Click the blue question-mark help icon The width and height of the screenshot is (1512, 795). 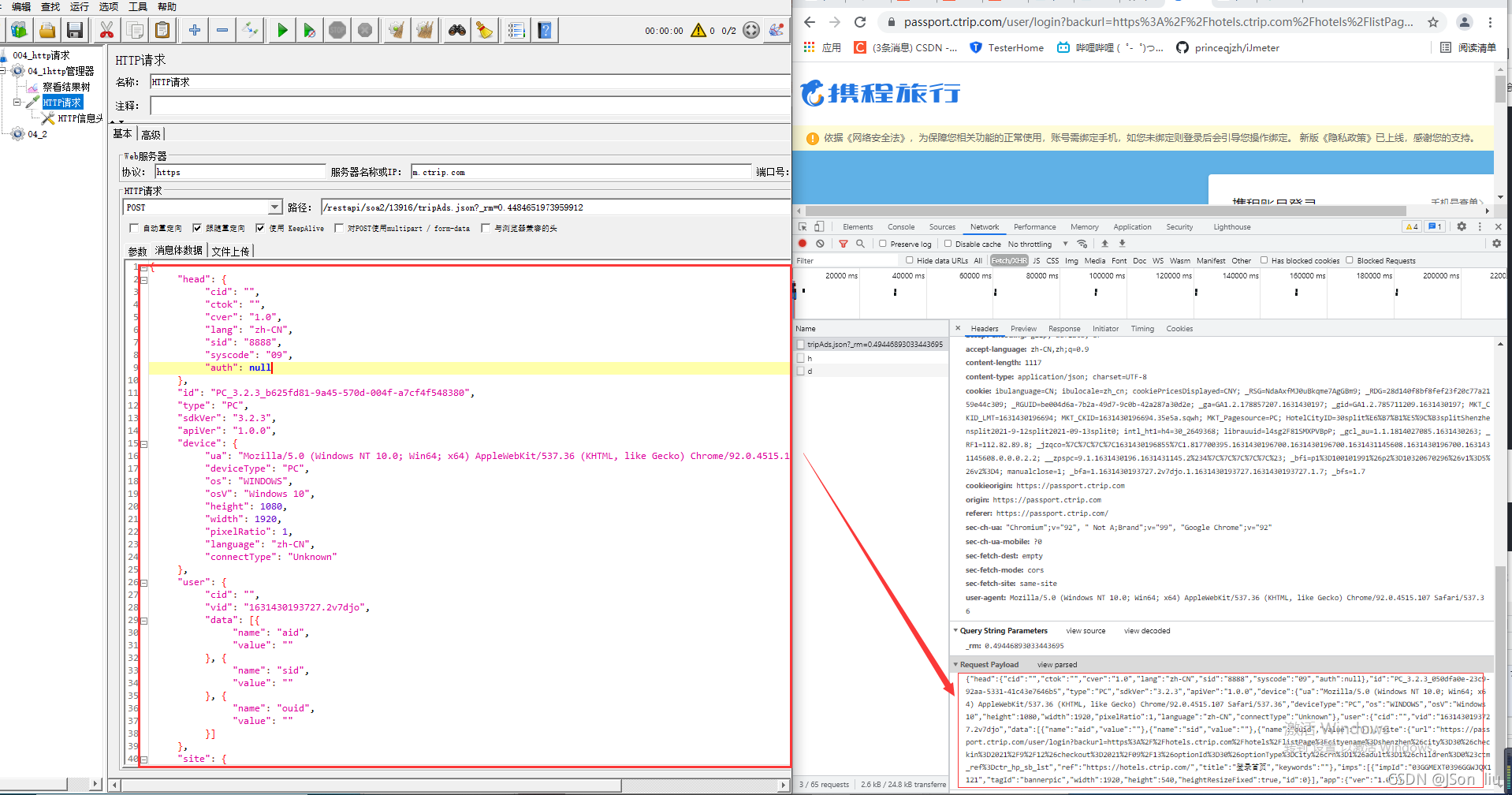(545, 31)
